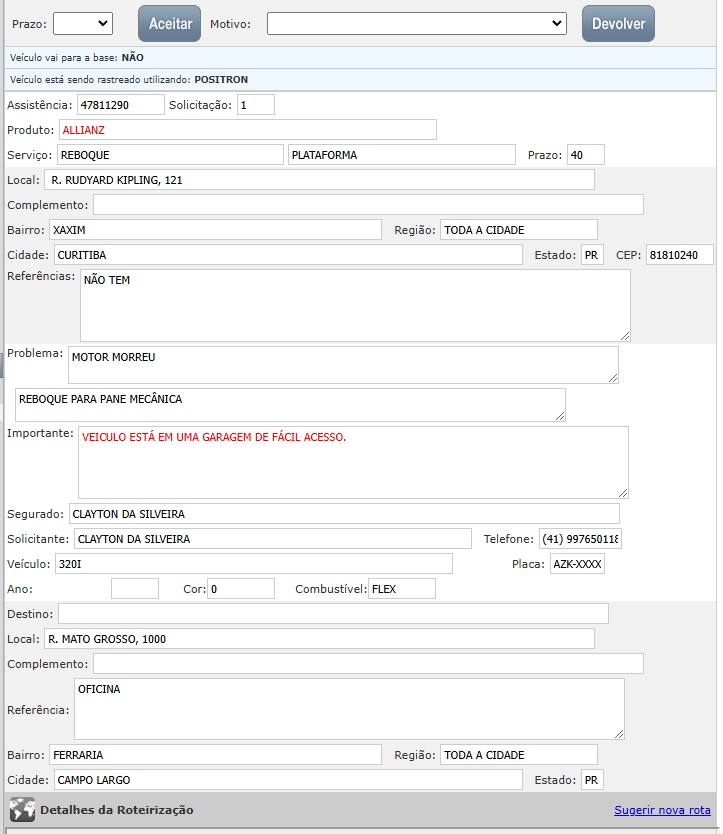Viewport: 723px width, 834px height.
Task: Click the Serviço field showing REBOQUE
Action: coord(170,155)
